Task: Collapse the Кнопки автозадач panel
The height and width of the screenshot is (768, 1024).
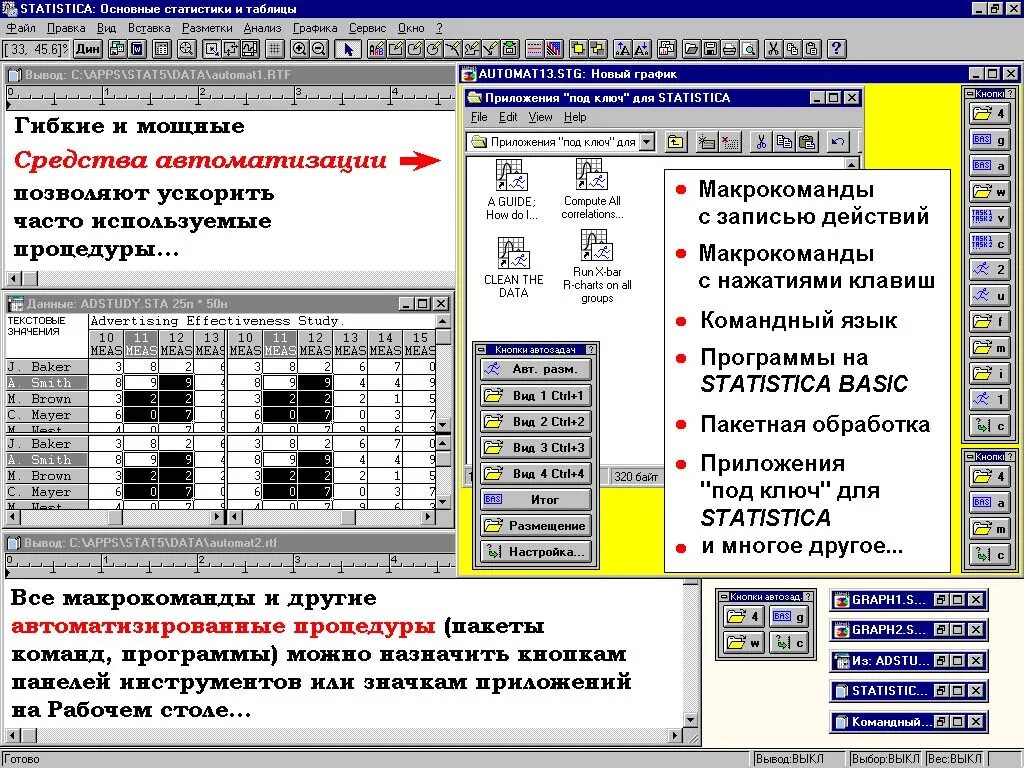Action: pyautogui.click(x=481, y=349)
